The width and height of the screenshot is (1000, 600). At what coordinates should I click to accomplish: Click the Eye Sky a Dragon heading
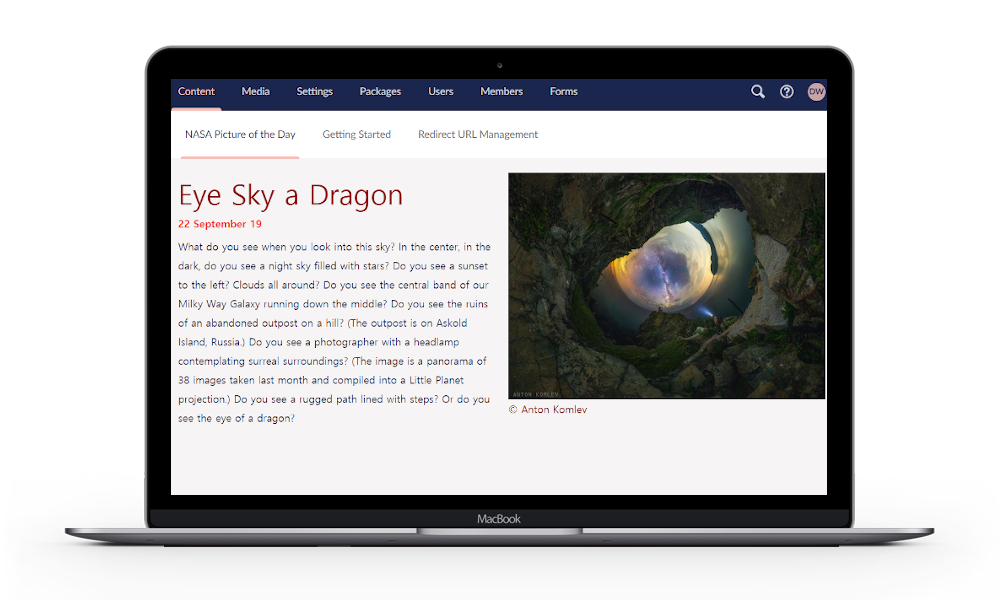(290, 195)
